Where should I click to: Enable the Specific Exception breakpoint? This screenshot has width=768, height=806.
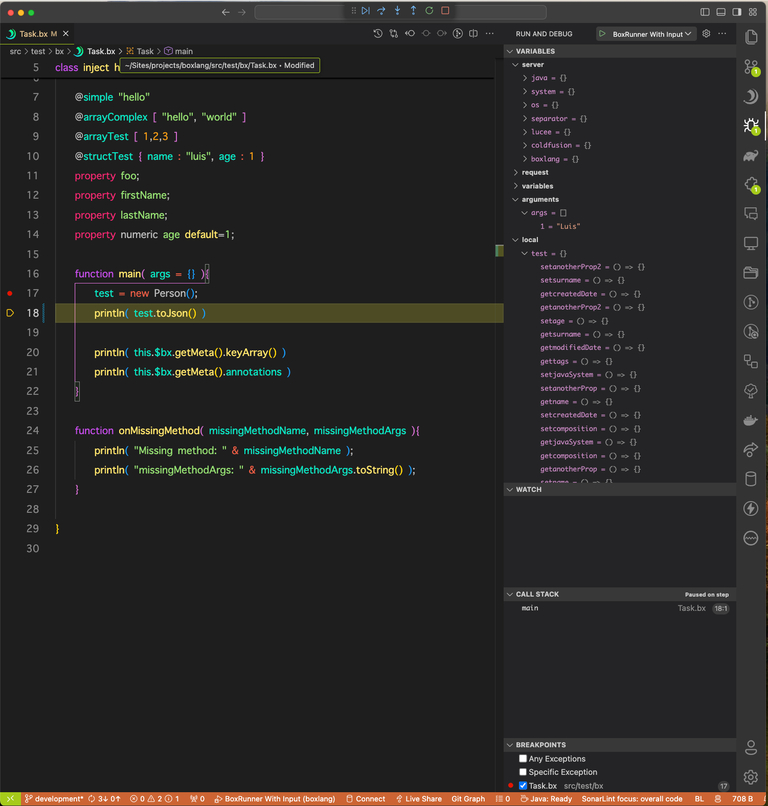tap(523, 772)
